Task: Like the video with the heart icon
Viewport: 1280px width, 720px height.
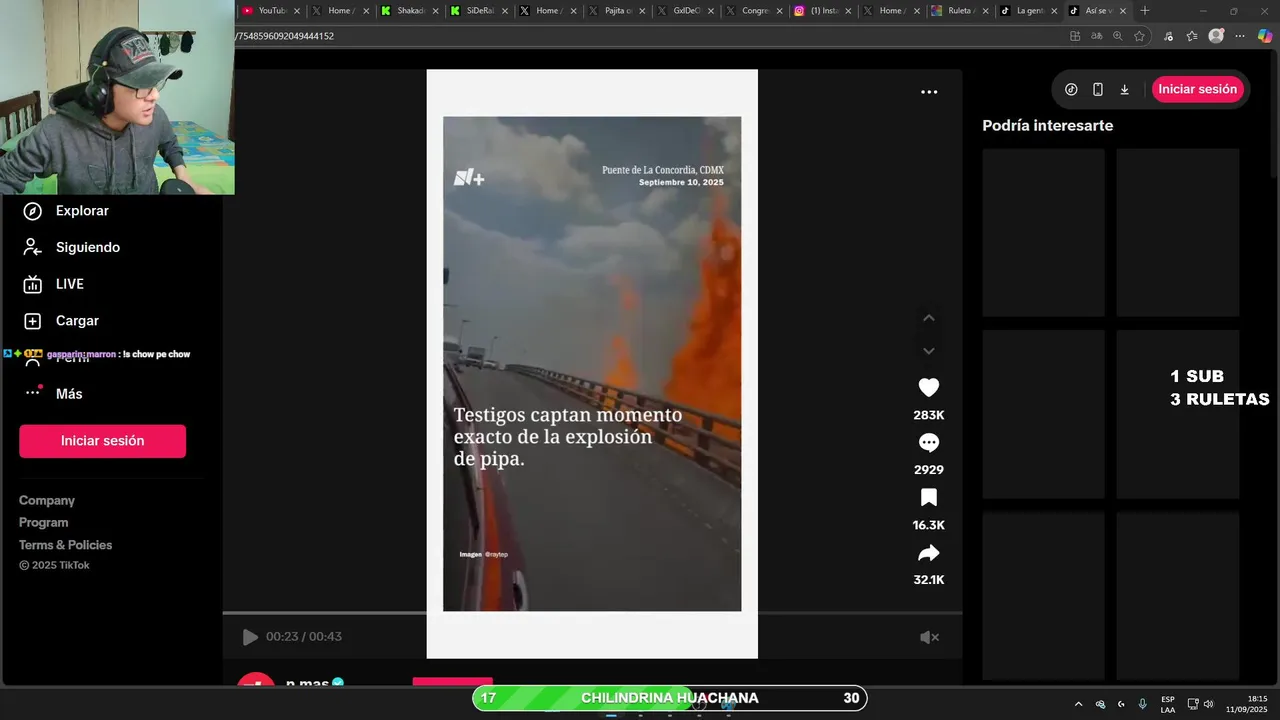Action: click(929, 388)
